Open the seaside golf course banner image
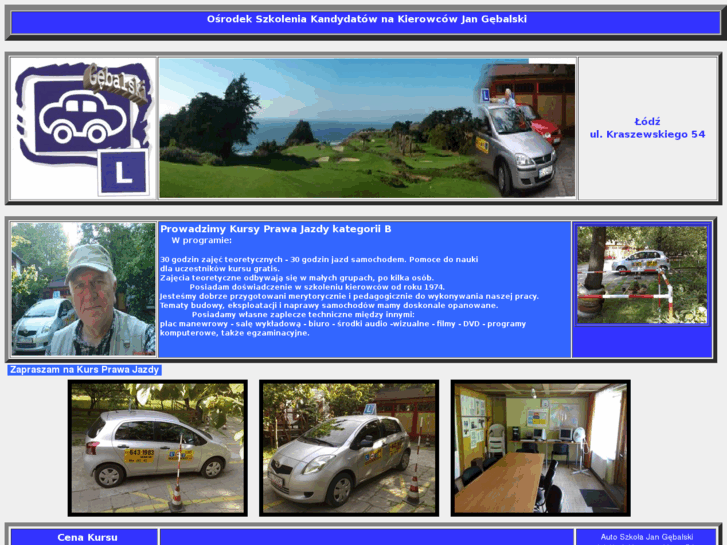Image resolution: width=727 pixels, height=545 pixels. (x=367, y=128)
